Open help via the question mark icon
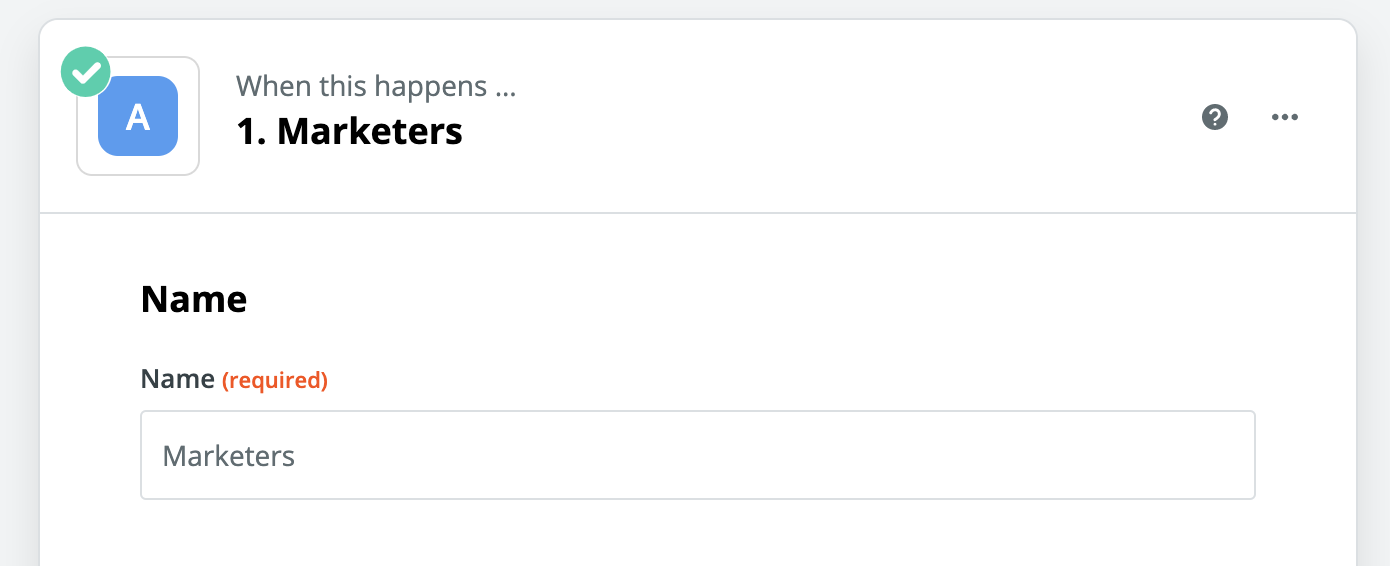 point(1215,118)
